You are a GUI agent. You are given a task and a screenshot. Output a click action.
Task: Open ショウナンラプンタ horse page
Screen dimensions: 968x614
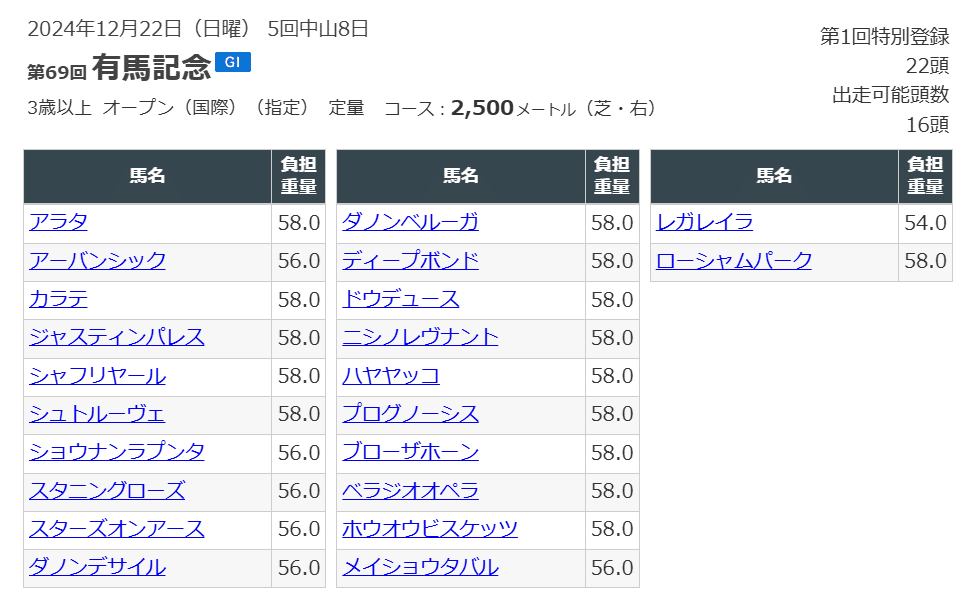pos(117,452)
